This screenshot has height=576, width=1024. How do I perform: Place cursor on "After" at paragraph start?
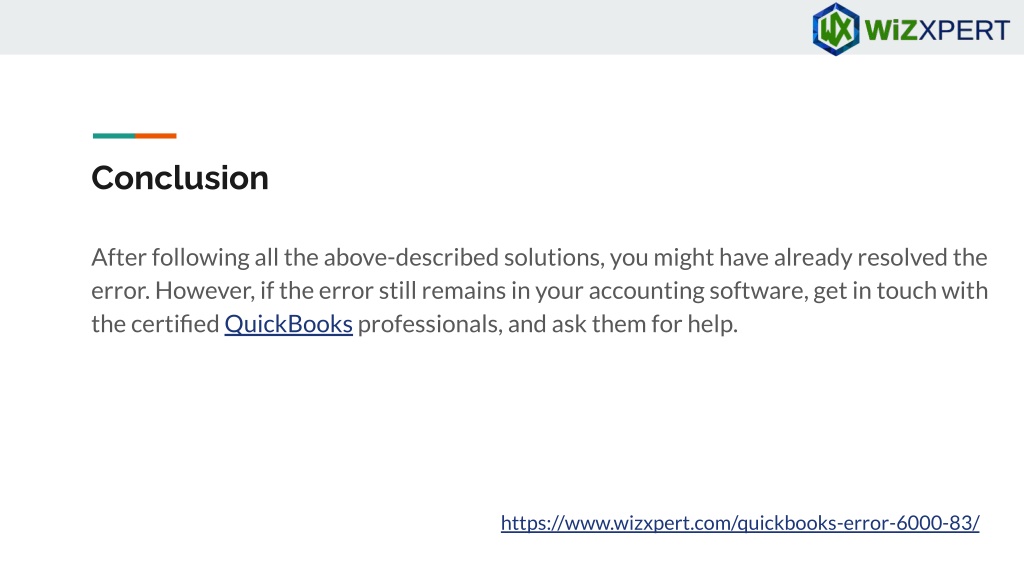click(x=119, y=257)
